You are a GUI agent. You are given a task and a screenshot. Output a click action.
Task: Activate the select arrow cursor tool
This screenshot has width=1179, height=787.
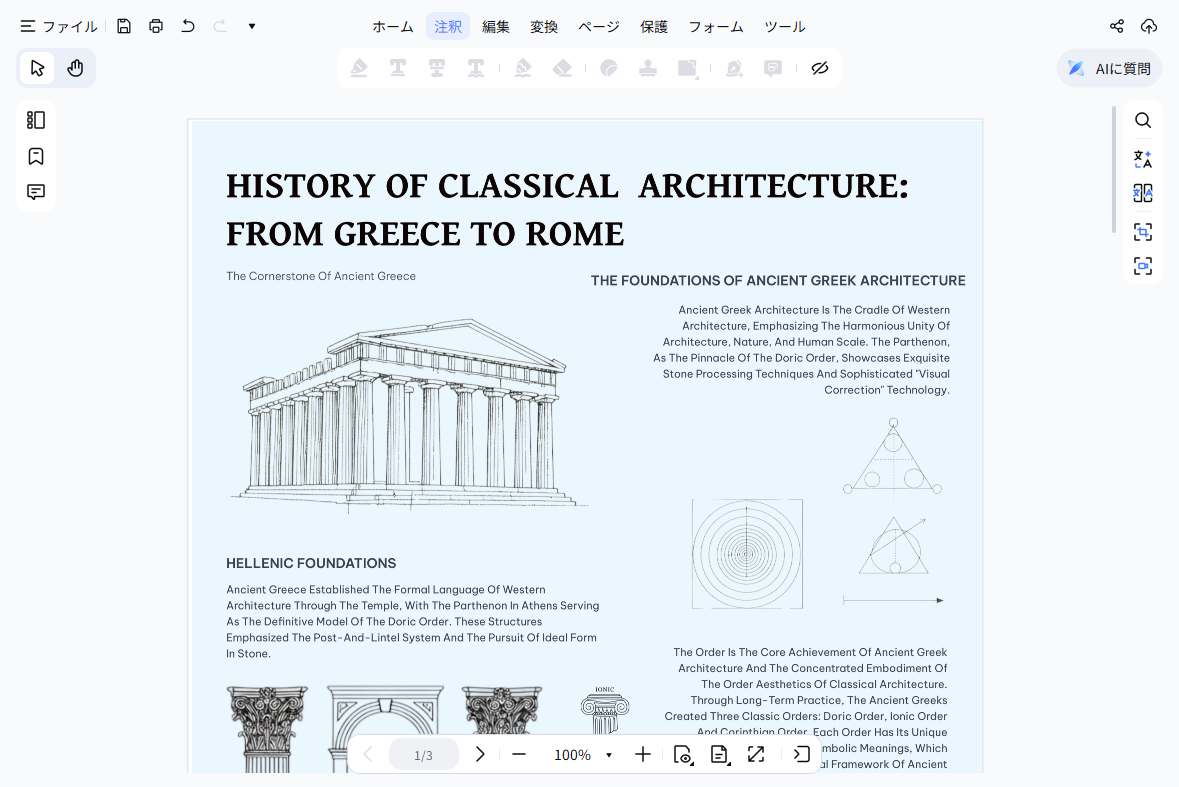tap(37, 68)
